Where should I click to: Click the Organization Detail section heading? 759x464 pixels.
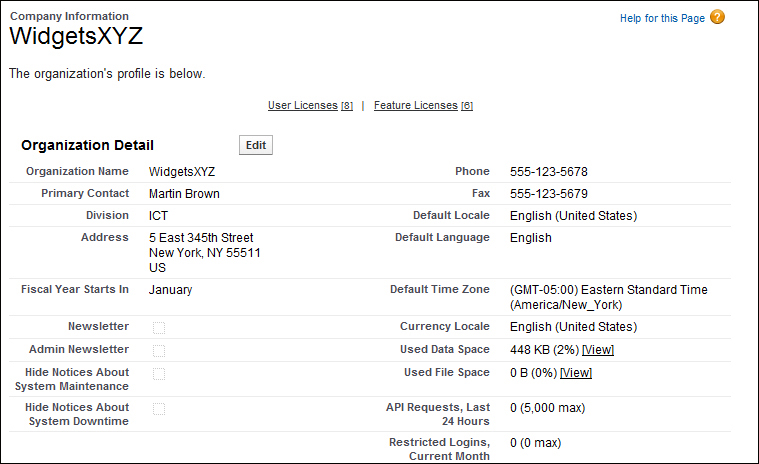tap(87, 145)
